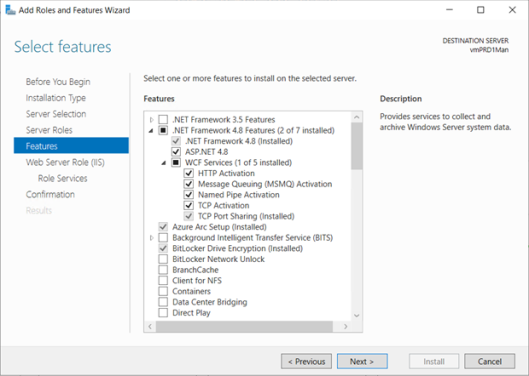Screen dimensions: 529x376
Task: Toggle the WCF Services checkbox
Action: point(176,162)
